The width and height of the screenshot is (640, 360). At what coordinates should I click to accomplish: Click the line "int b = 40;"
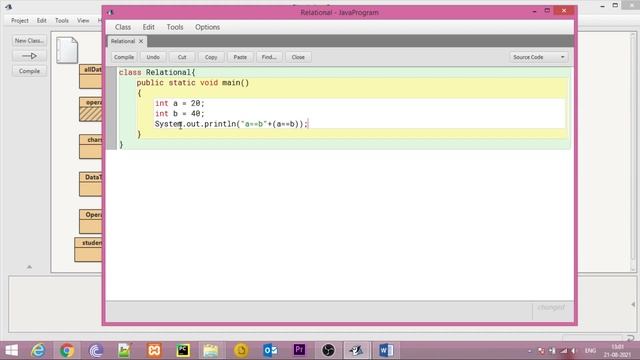click(x=180, y=113)
